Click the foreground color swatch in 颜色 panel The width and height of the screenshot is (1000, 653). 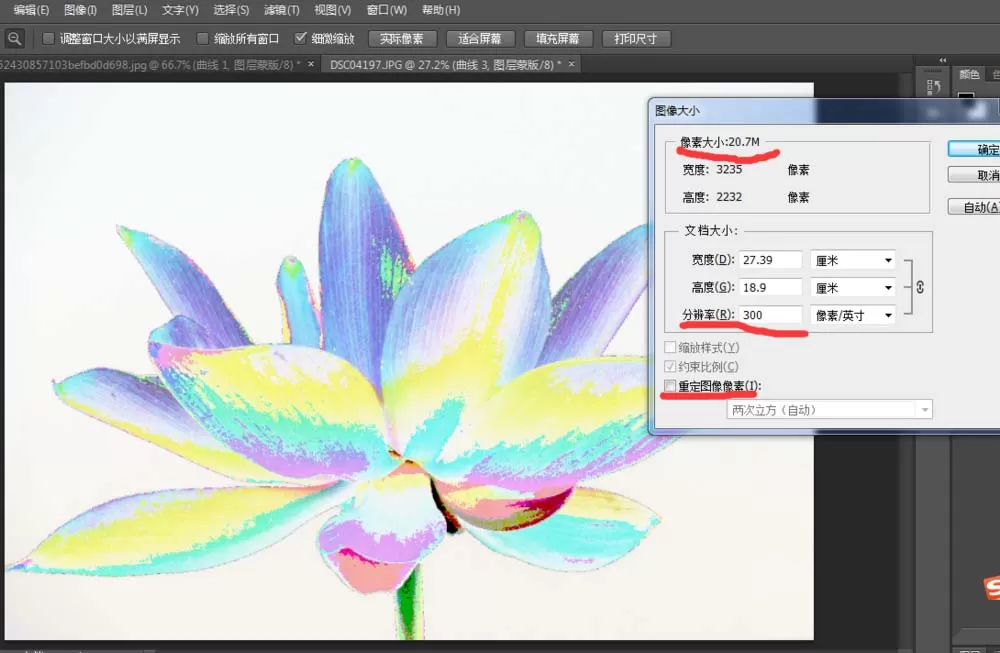coord(966,96)
